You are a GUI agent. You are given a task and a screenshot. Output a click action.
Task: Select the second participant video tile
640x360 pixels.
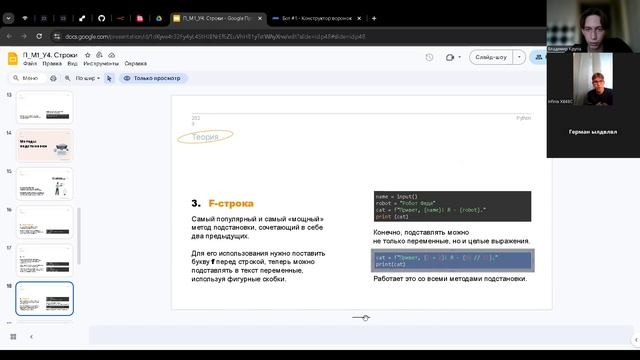click(593, 79)
